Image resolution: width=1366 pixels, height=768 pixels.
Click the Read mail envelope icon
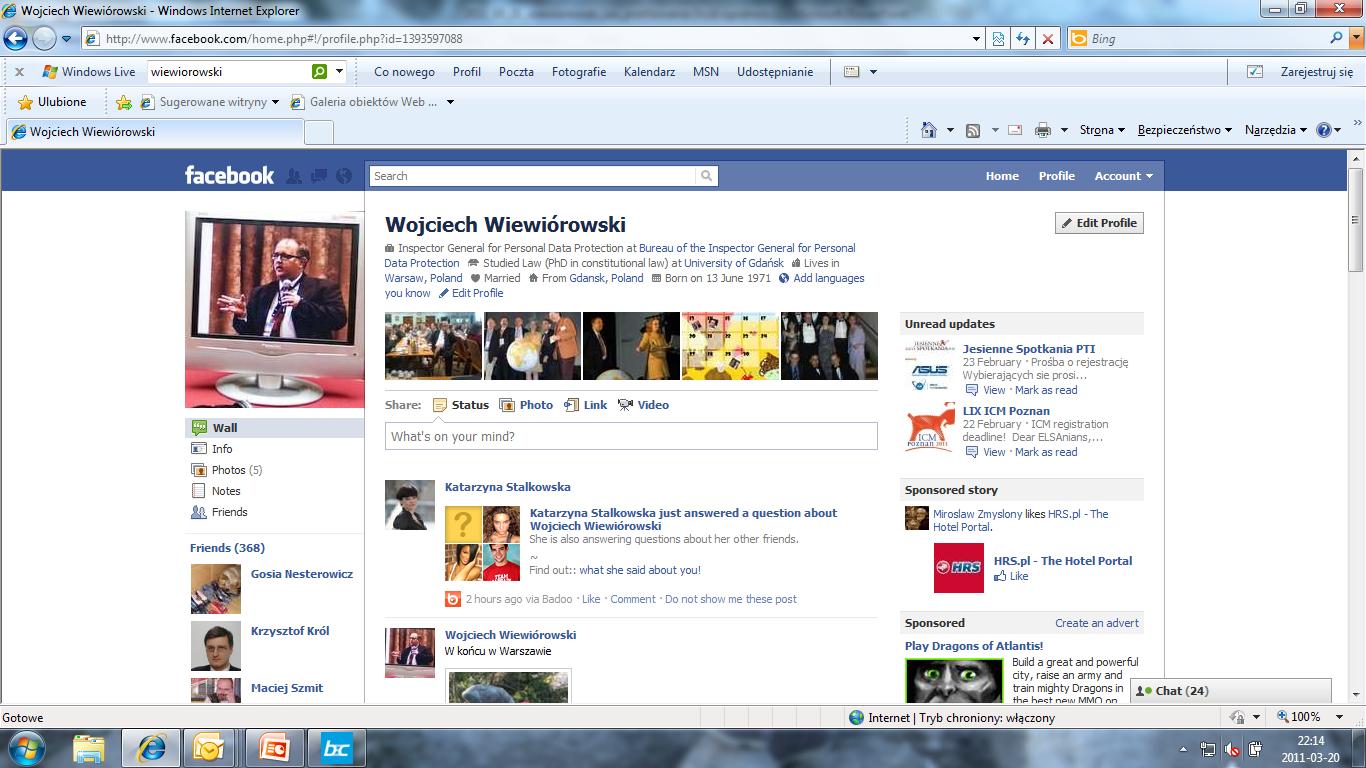pyautogui.click(x=1015, y=130)
